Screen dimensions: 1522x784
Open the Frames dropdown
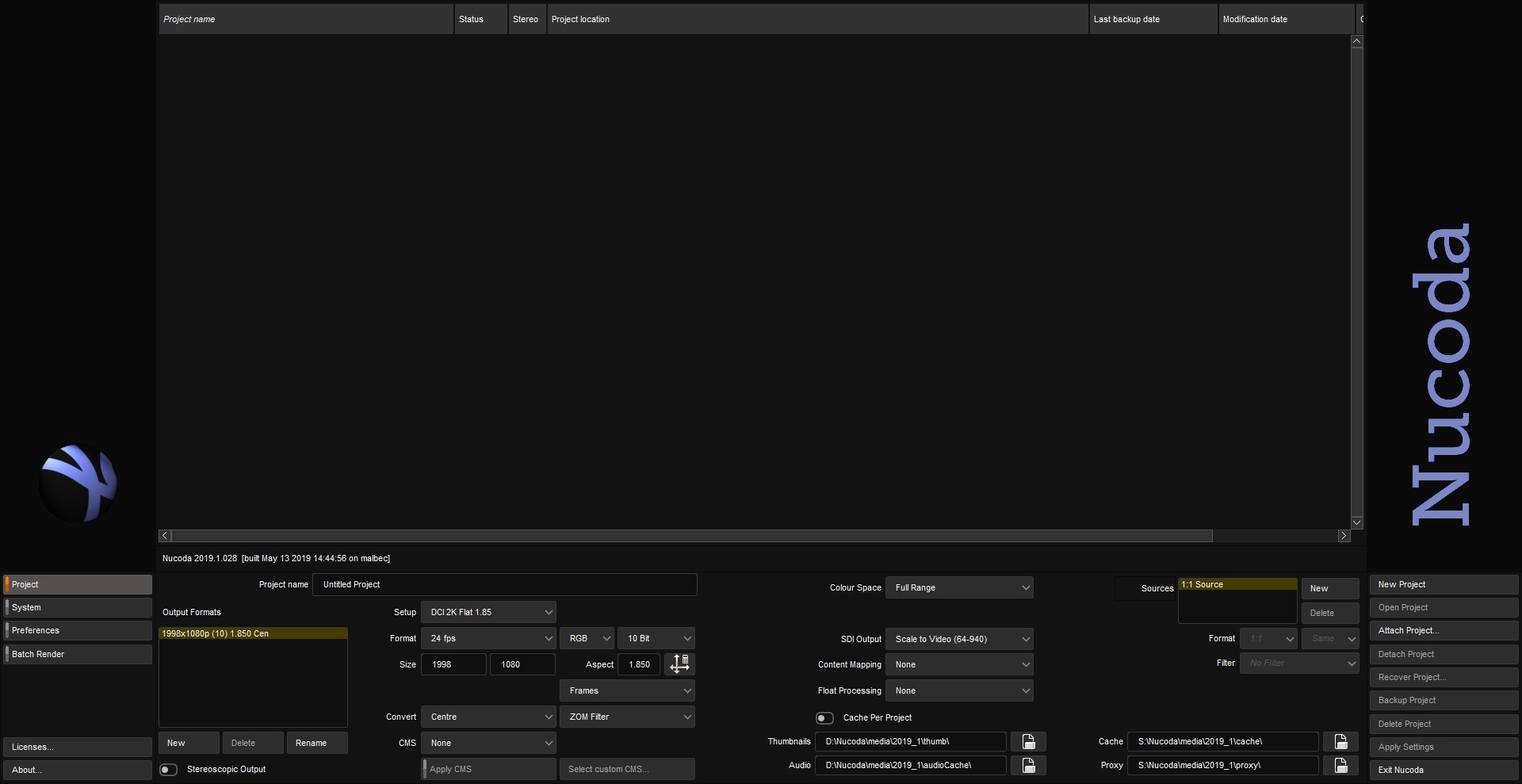pyautogui.click(x=627, y=690)
